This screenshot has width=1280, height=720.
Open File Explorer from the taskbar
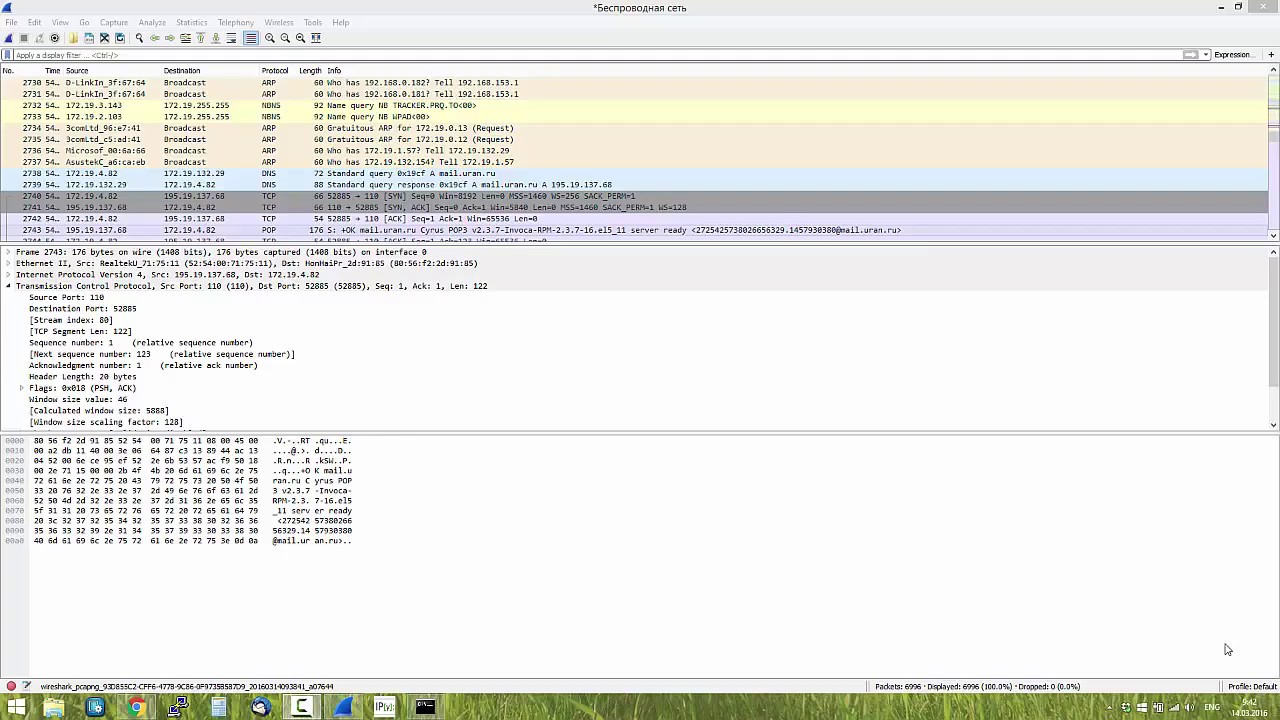click(x=53, y=708)
